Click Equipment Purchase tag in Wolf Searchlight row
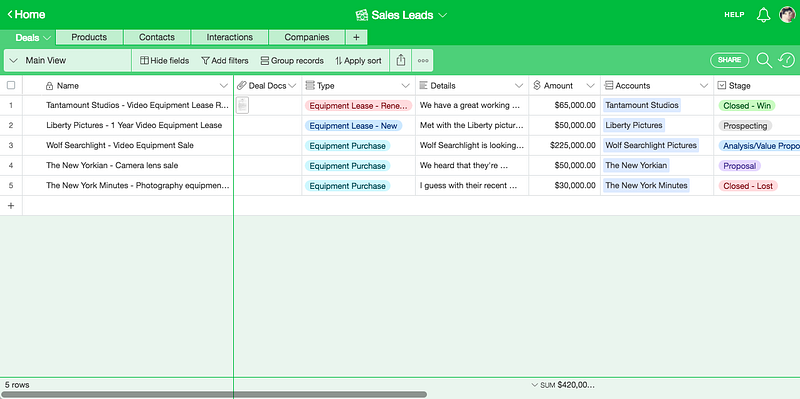The height and width of the screenshot is (399, 800). (x=347, y=146)
